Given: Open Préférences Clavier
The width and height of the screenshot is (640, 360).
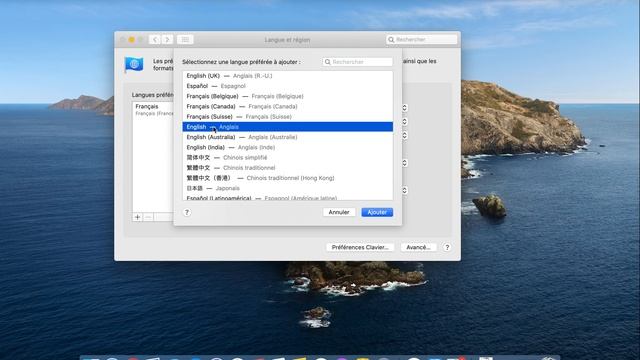Looking at the screenshot, I should point(360,247).
